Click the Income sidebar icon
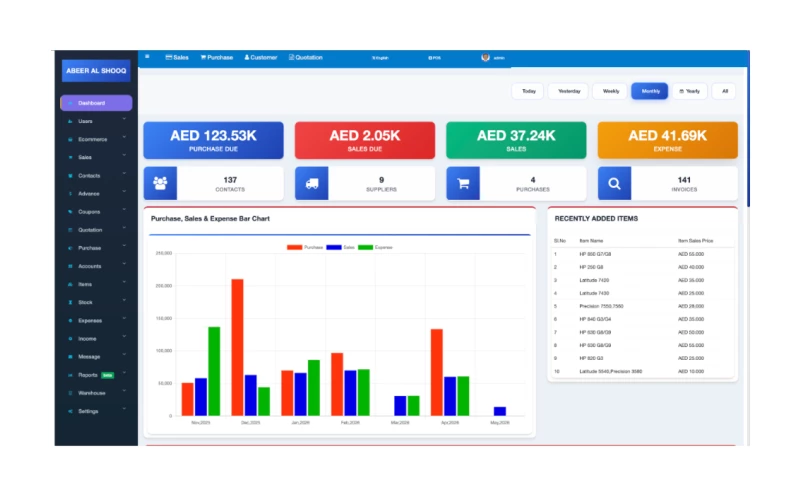800x480 pixels. pyautogui.click(x=70, y=339)
